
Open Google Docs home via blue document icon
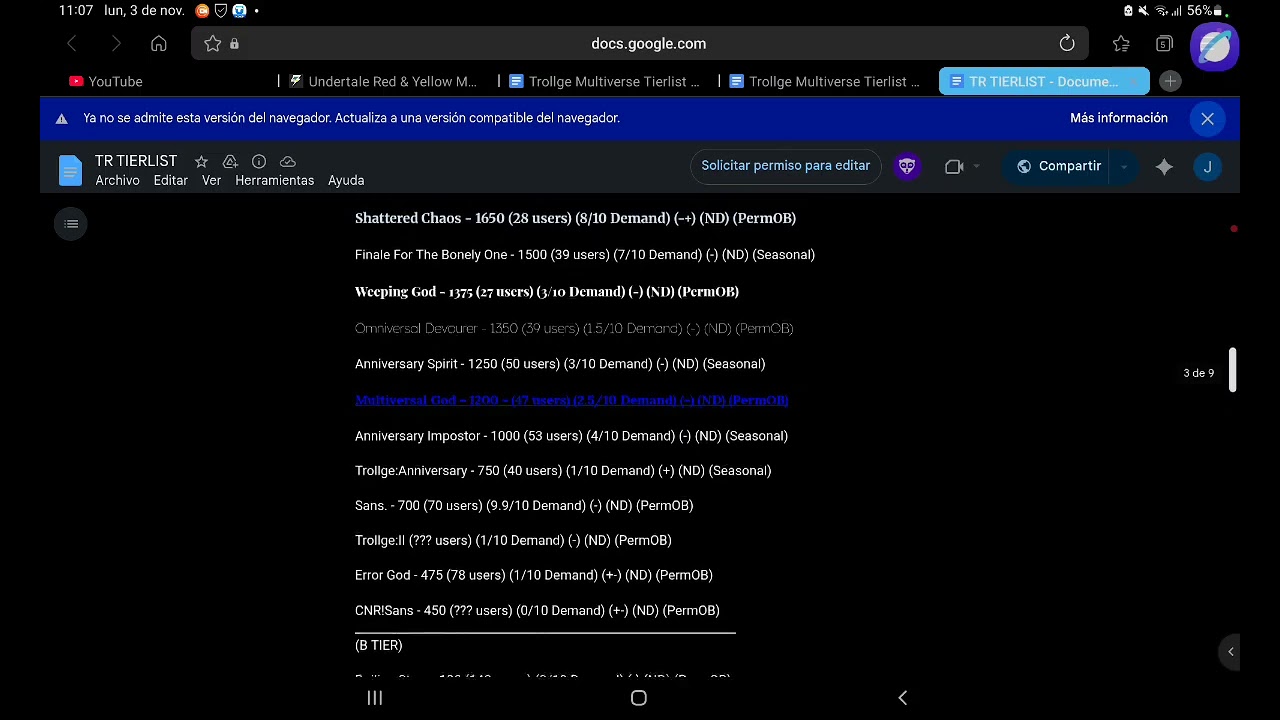[70, 170]
